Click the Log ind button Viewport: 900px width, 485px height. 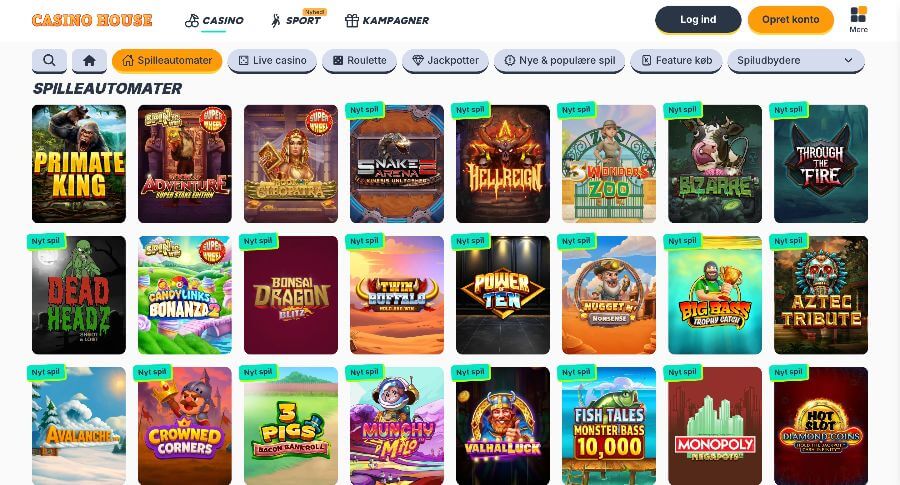tap(698, 20)
